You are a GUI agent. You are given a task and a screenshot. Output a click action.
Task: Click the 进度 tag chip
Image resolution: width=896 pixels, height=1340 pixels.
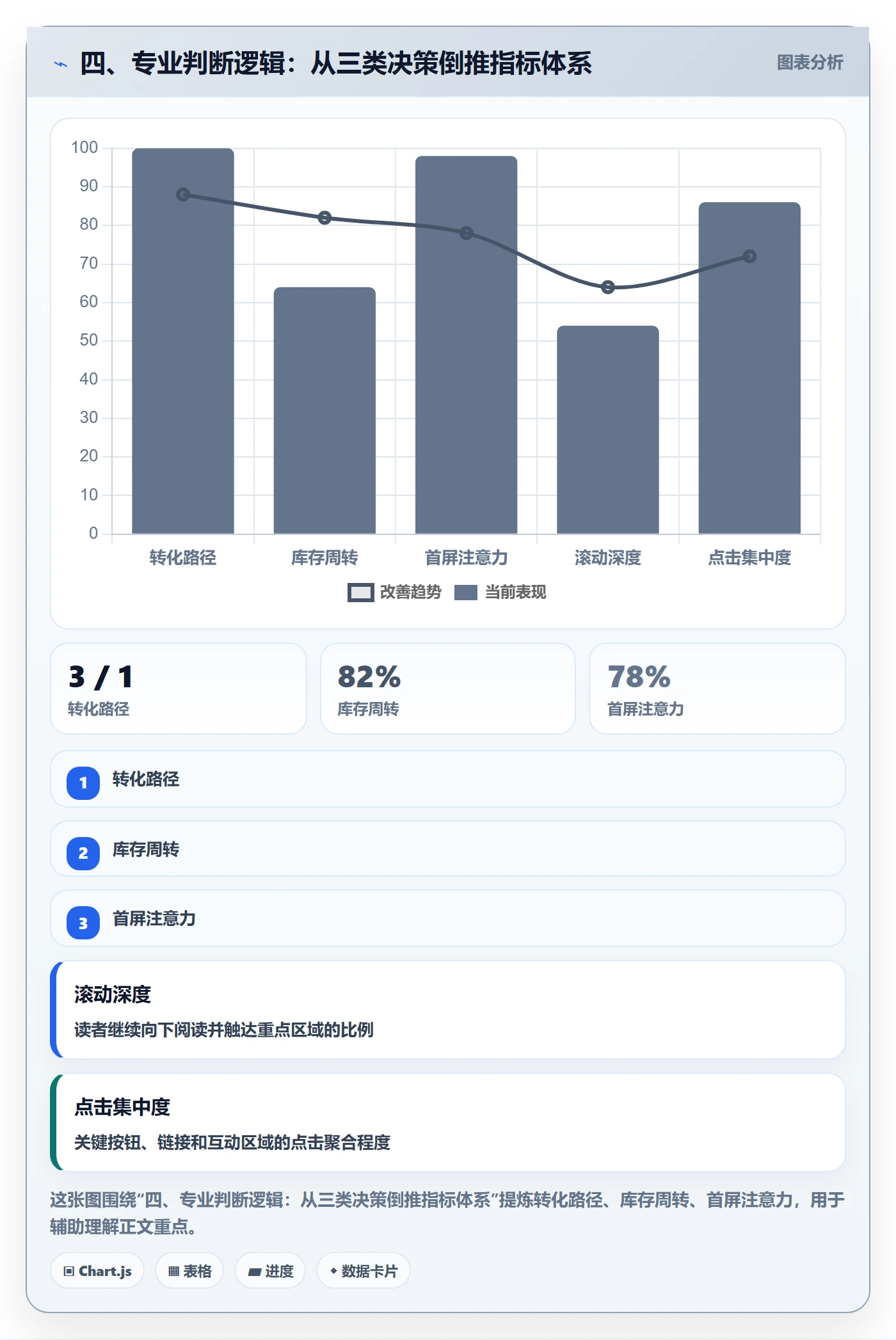(270, 1271)
